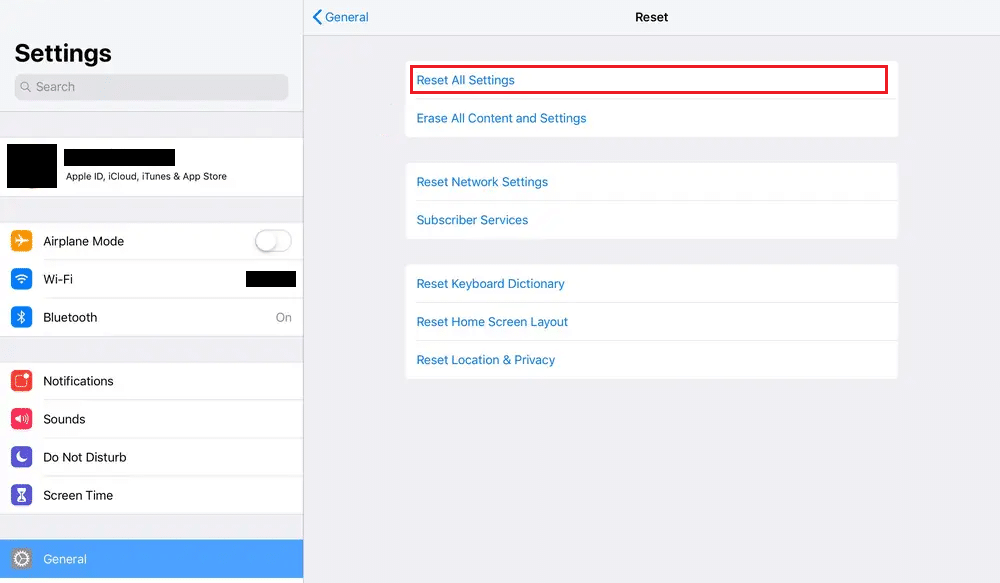The height and width of the screenshot is (583, 1000).
Task: Open the Wi-Fi settings row
Action: tap(152, 279)
